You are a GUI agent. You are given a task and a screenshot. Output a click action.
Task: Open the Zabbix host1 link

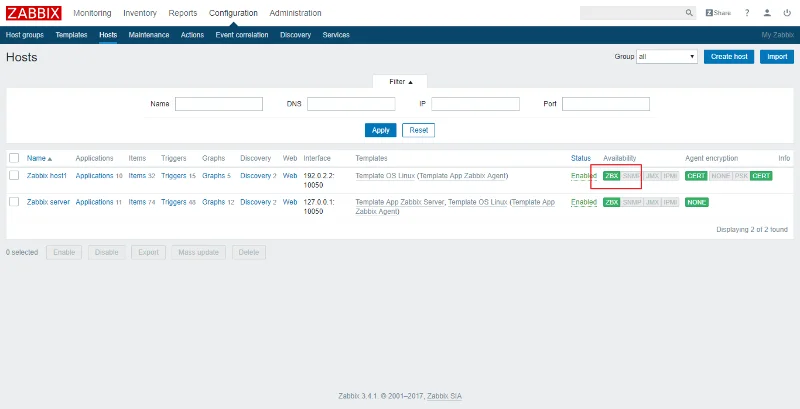point(47,175)
